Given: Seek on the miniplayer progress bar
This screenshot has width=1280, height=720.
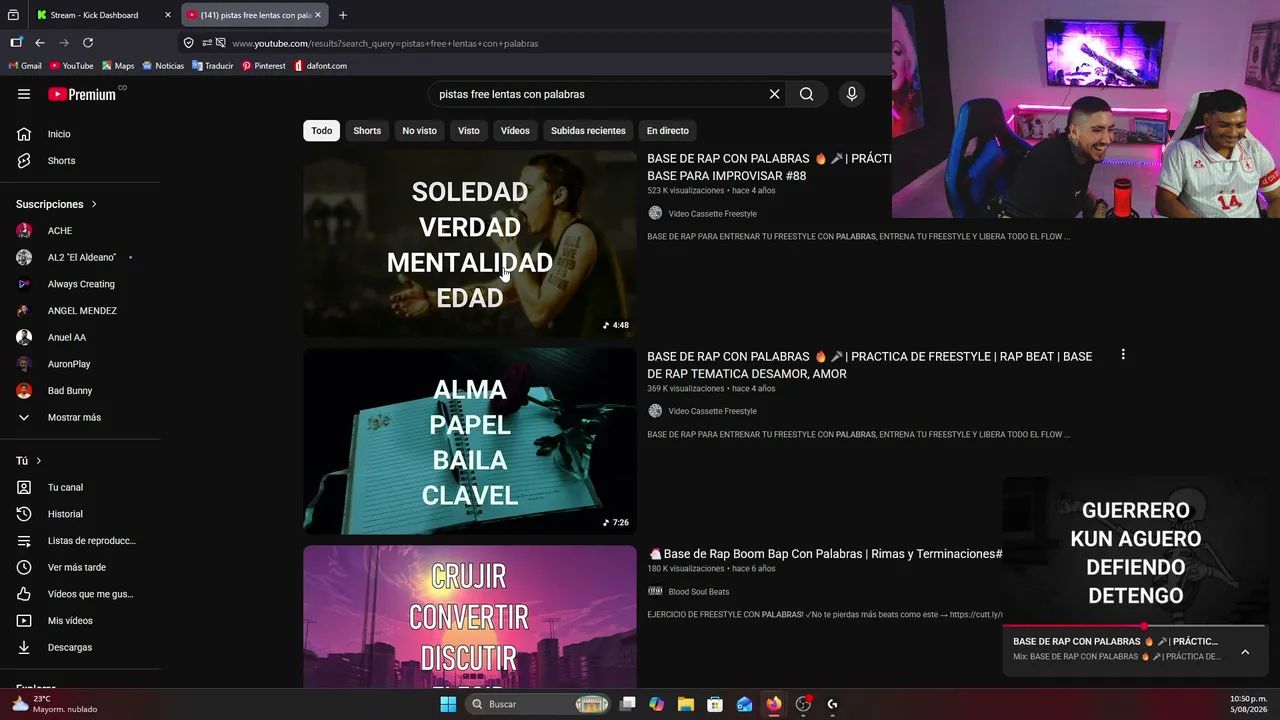Looking at the screenshot, I should 1135,627.
